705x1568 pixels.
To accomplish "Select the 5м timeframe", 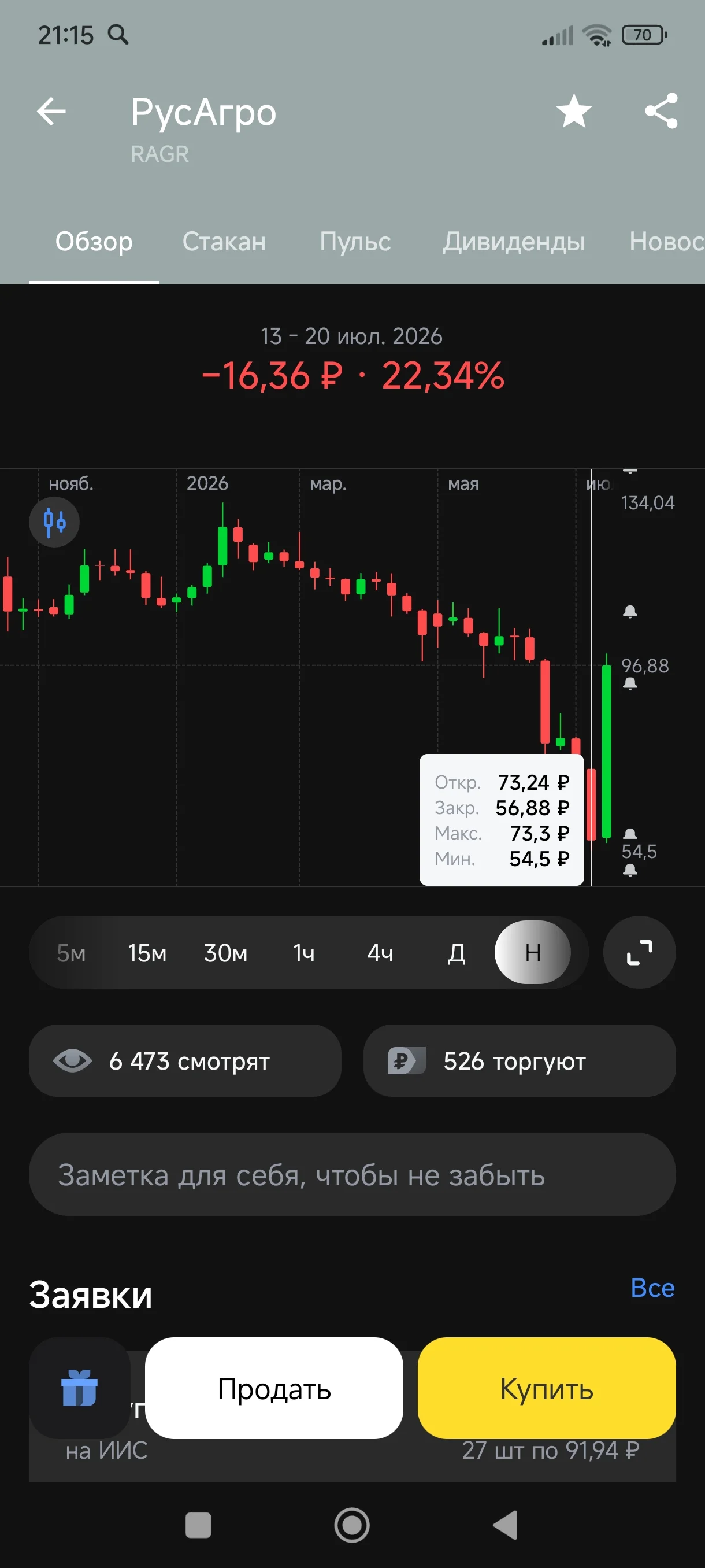I will pos(71,953).
